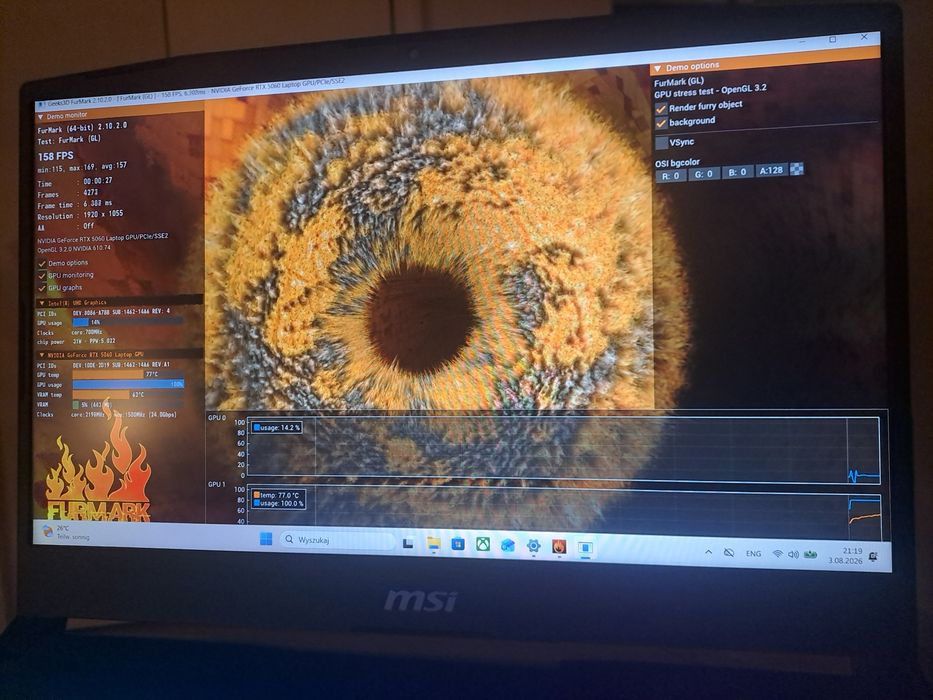Click the highlighted blue window icon on taskbar
This screenshot has width=933, height=700.
[586, 548]
